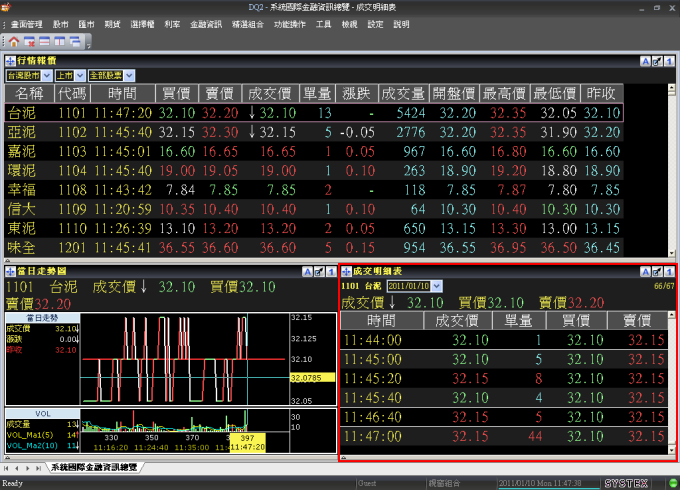Click the 名稱 column header
Screen dimensions: 680x490
(x=29, y=93)
